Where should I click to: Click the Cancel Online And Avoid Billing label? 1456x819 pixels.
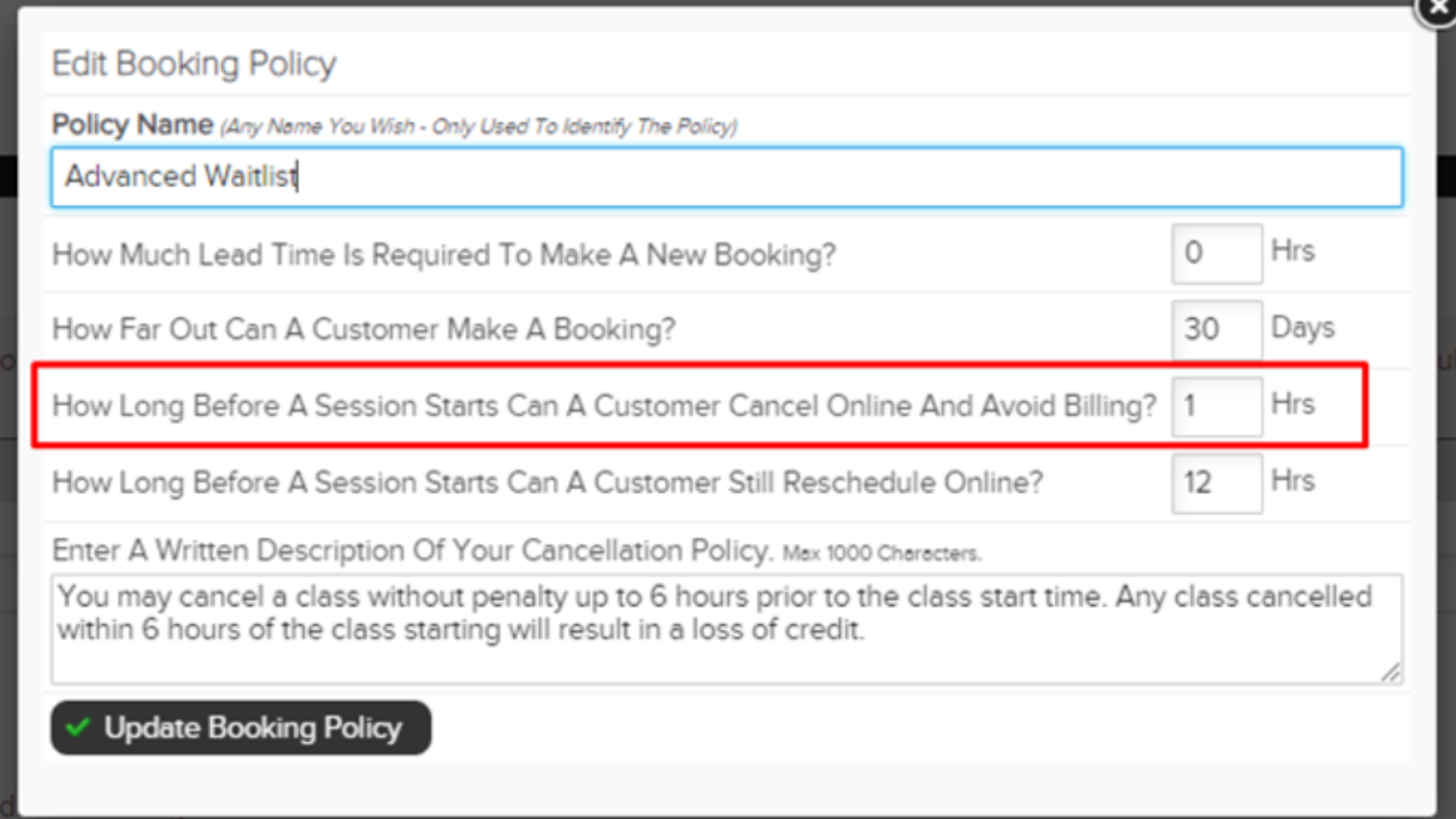[604, 407]
